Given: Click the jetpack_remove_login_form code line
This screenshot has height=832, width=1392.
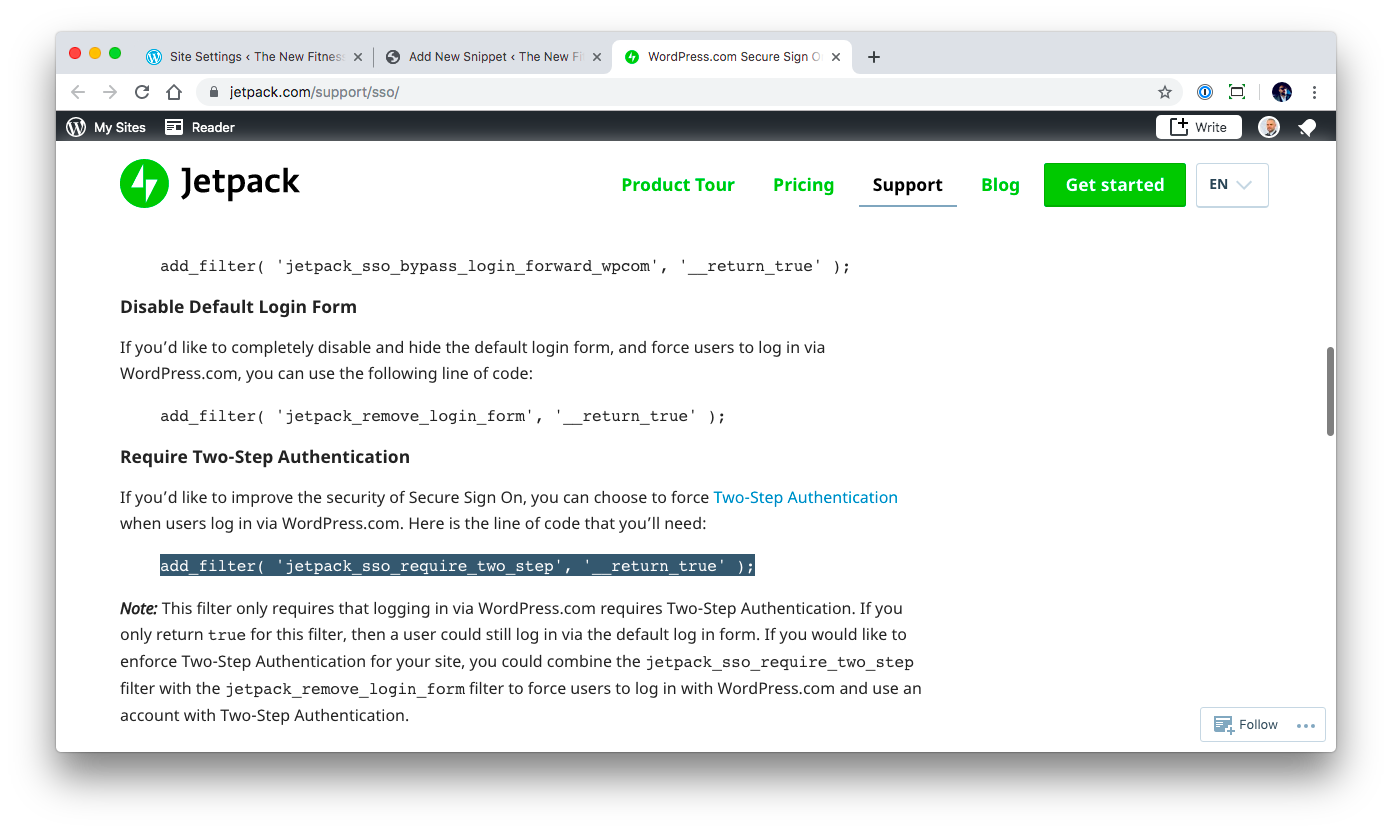Looking at the screenshot, I should click(442, 416).
